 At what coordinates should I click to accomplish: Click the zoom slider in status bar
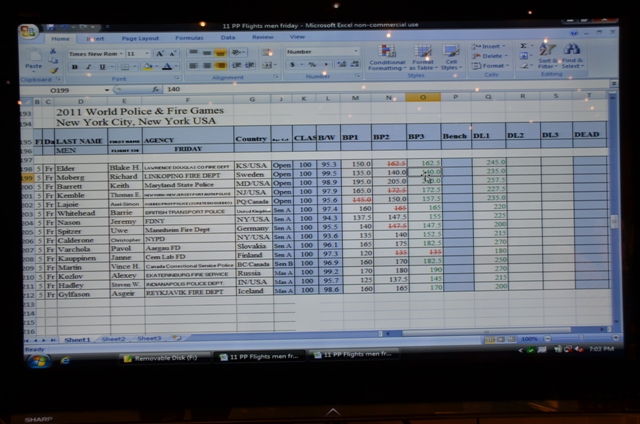coord(581,338)
